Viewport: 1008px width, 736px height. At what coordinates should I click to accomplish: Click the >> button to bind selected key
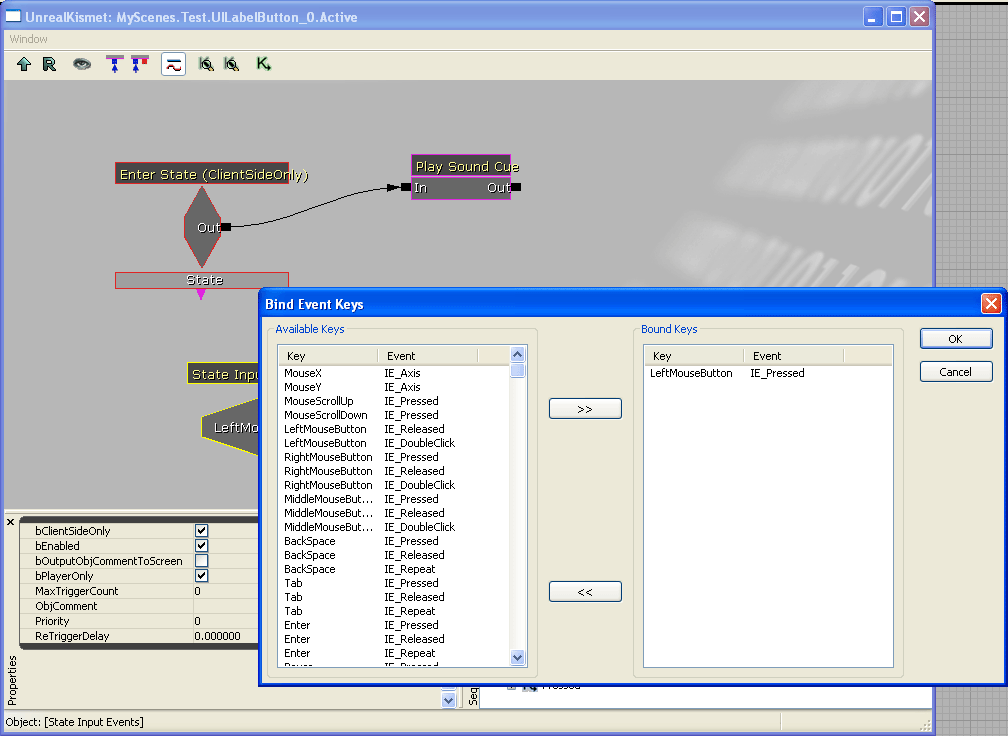[x=584, y=408]
